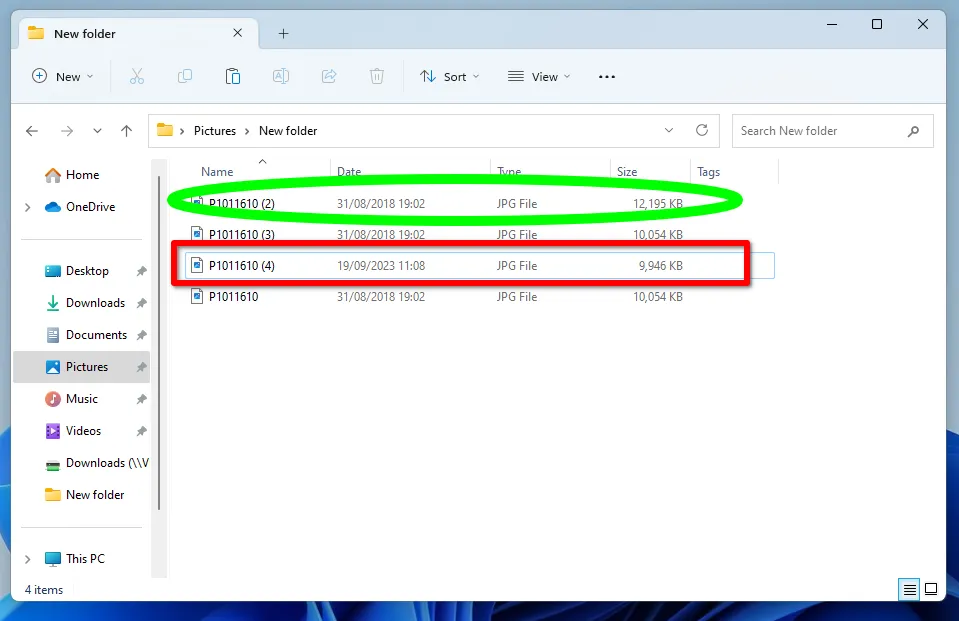Unpin Desktop using its pin icon
The width and height of the screenshot is (959, 621).
coord(141,271)
